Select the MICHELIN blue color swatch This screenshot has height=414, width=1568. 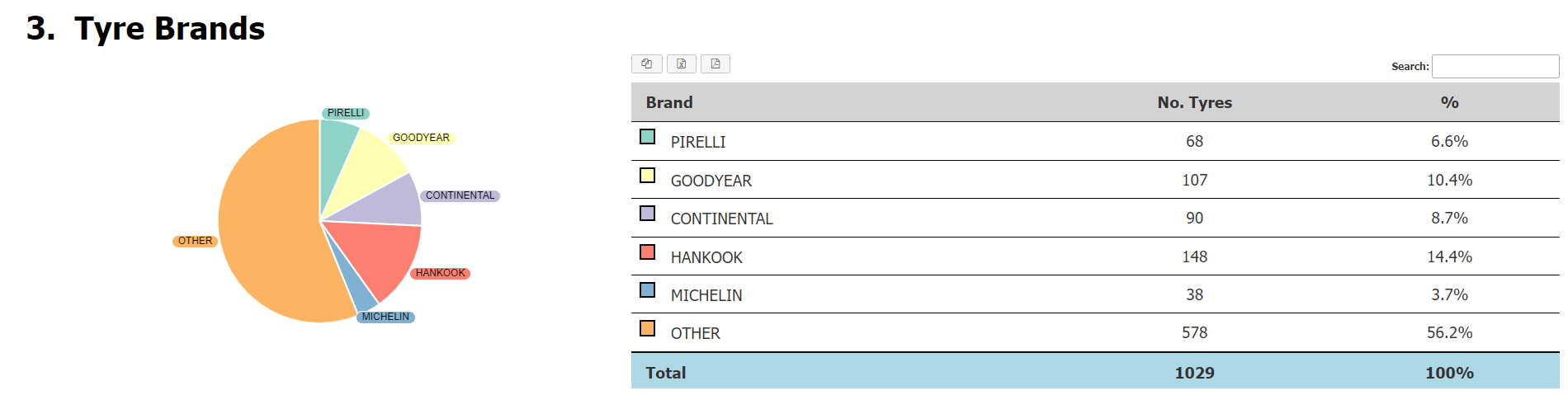tap(648, 289)
